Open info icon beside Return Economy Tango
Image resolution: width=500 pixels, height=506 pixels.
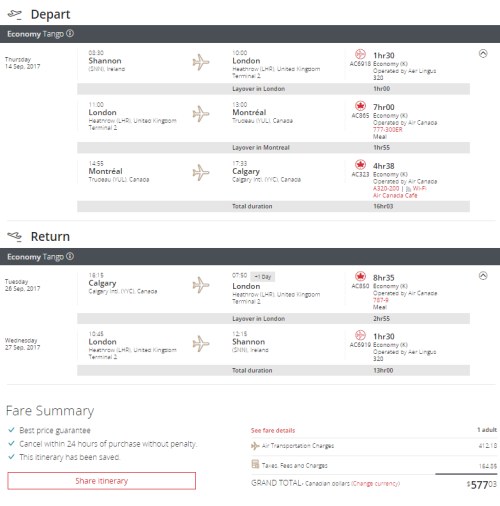(70, 256)
